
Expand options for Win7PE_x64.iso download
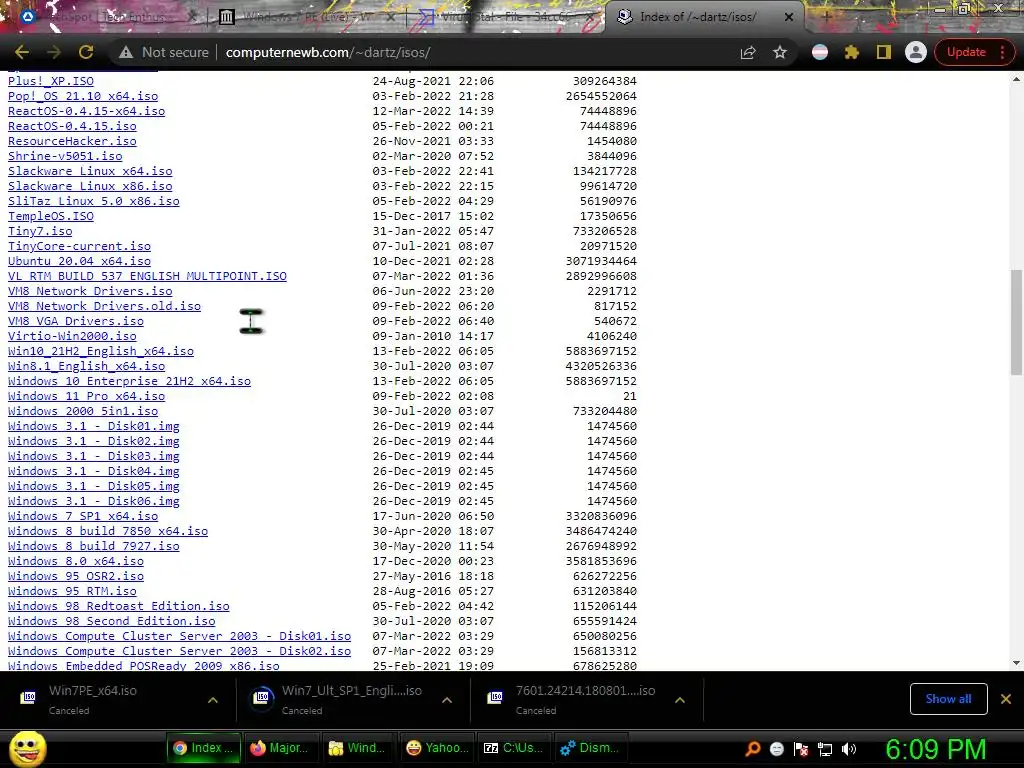(x=213, y=700)
